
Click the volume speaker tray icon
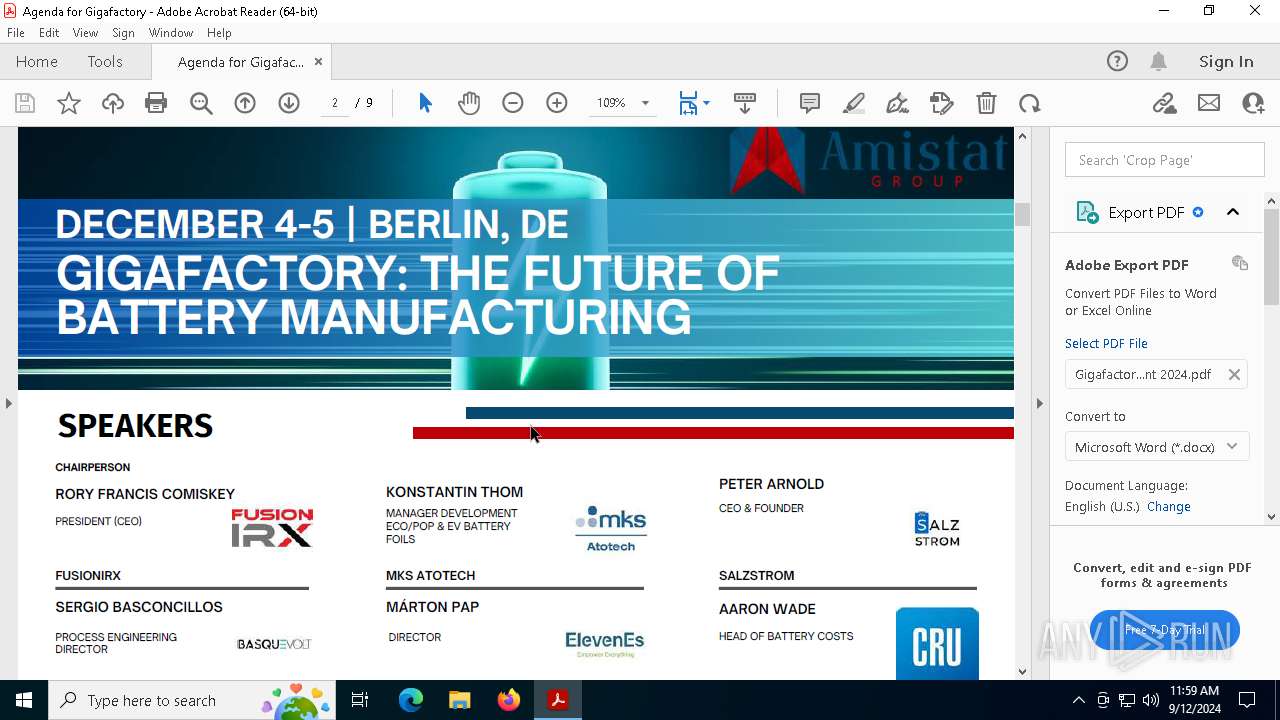(x=1151, y=700)
